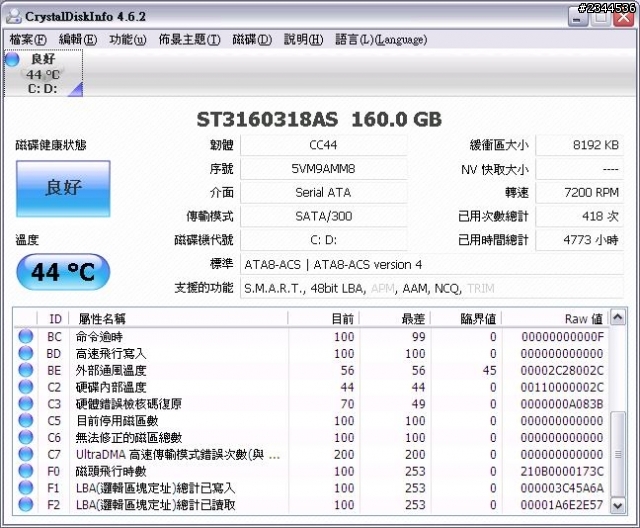This screenshot has height=528, width=640.
Task: Click the supported features field S.M.A.R.T.
Action: 432,288
